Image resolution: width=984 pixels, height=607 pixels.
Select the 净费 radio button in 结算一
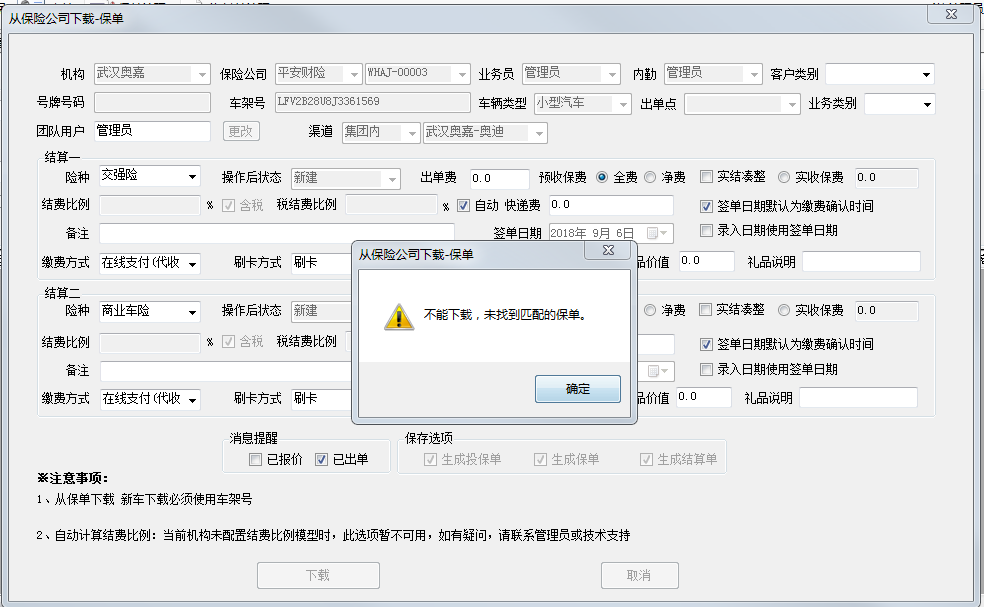(x=650, y=177)
